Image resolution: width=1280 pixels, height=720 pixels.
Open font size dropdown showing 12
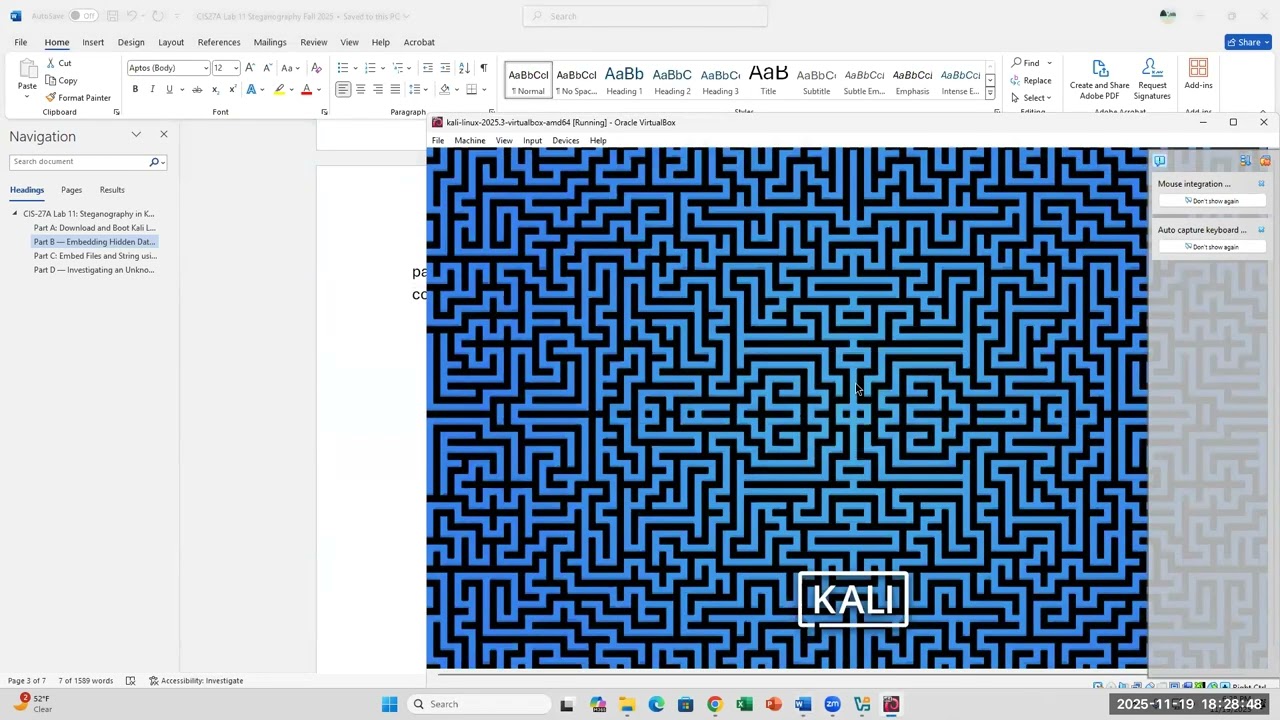pyautogui.click(x=235, y=68)
